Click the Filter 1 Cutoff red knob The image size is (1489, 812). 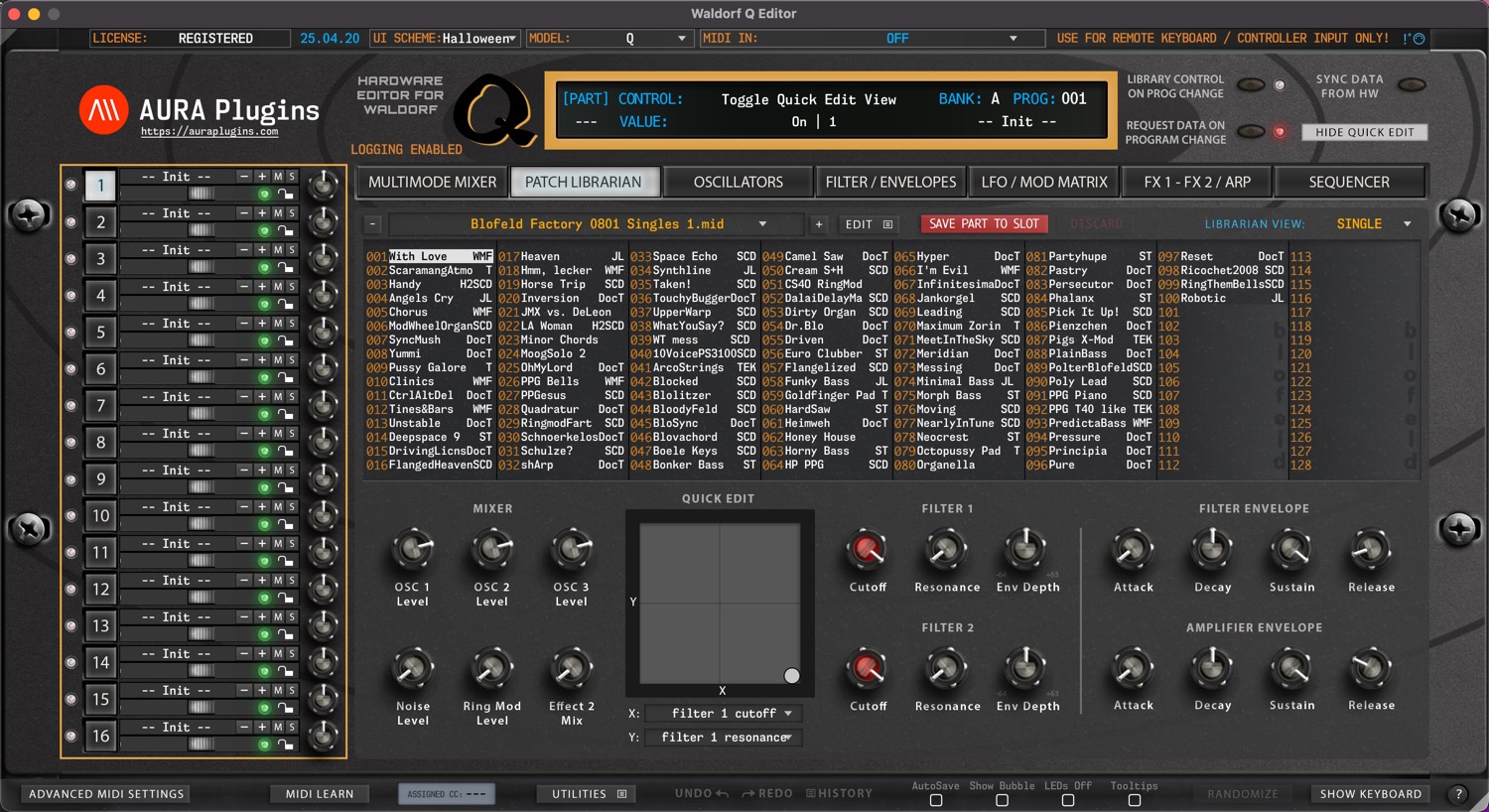click(x=868, y=549)
